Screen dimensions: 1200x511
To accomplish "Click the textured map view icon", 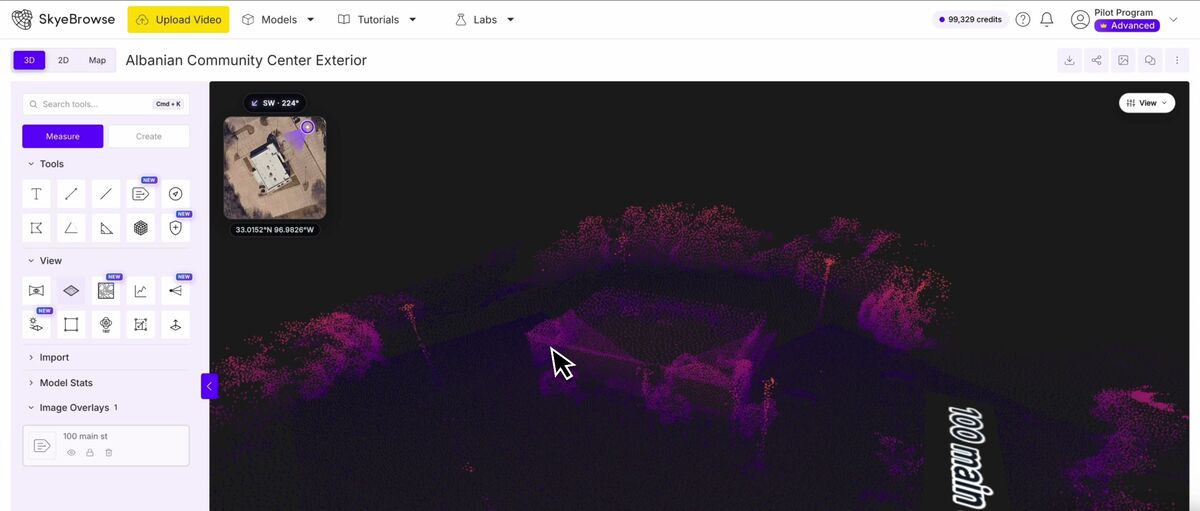I will [106, 291].
